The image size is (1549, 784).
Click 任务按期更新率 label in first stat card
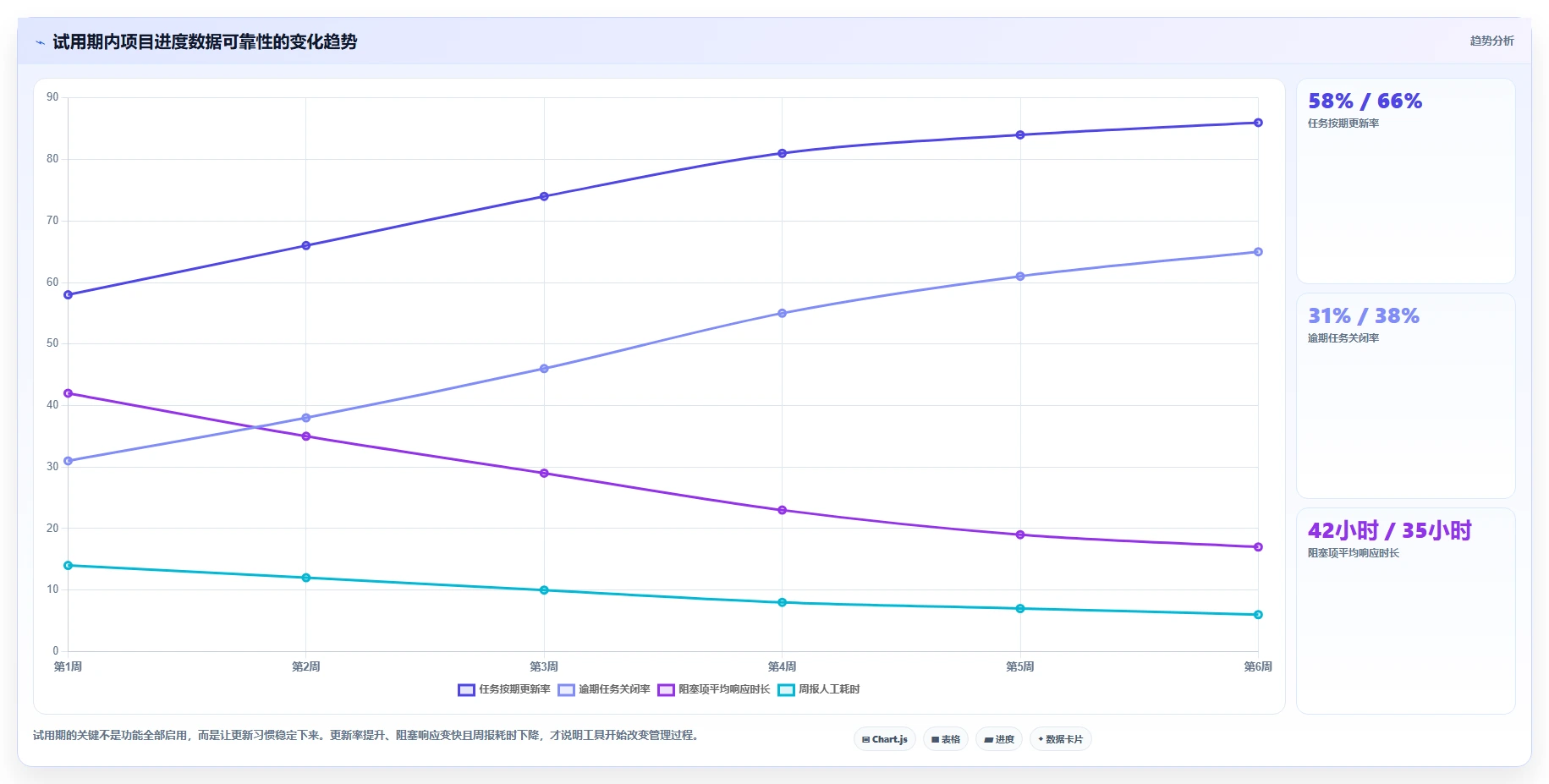pos(1343,123)
